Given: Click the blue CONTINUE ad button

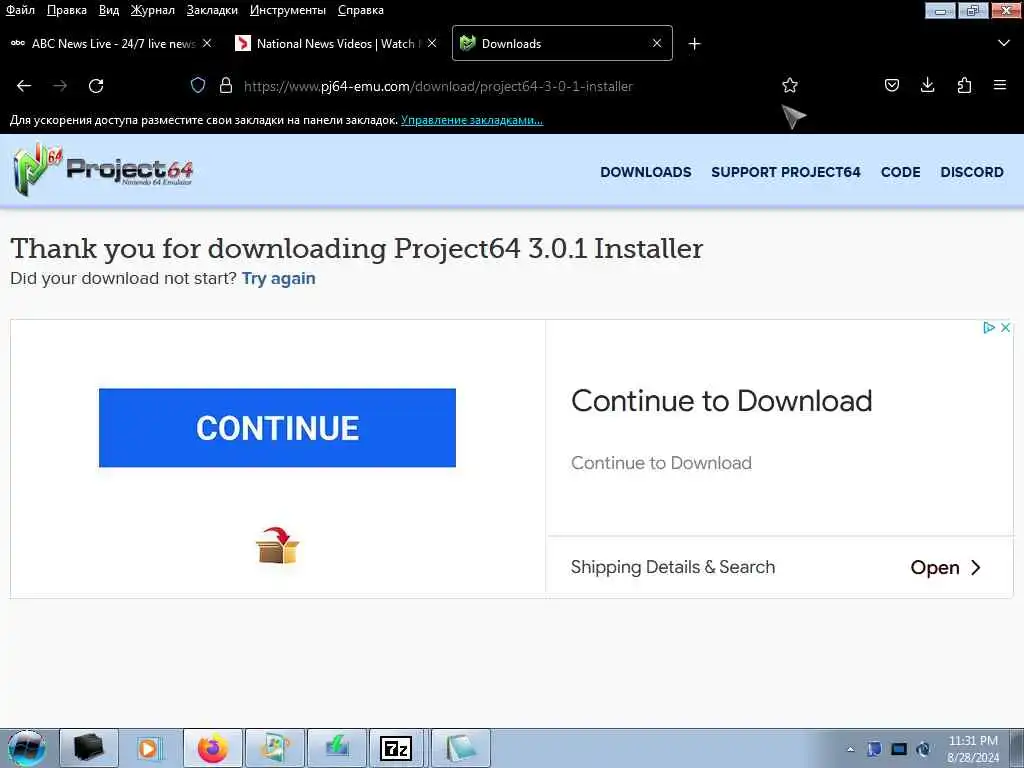Looking at the screenshot, I should tap(278, 428).
